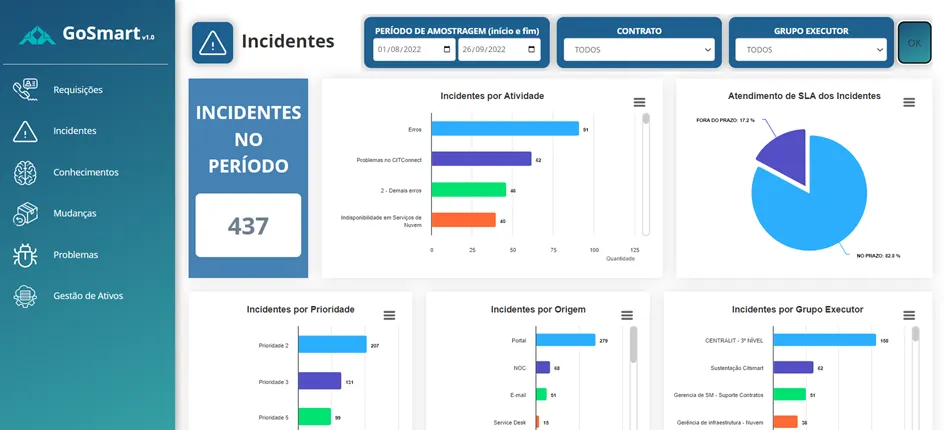Click the Incidentes por Grupo Executor scrollbar
Screen dimensions: 945x430
[x=915, y=334]
